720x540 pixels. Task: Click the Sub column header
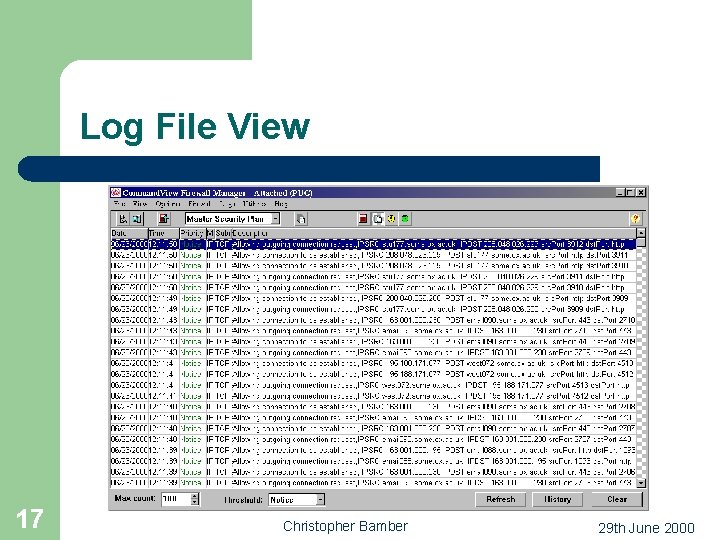[223, 233]
